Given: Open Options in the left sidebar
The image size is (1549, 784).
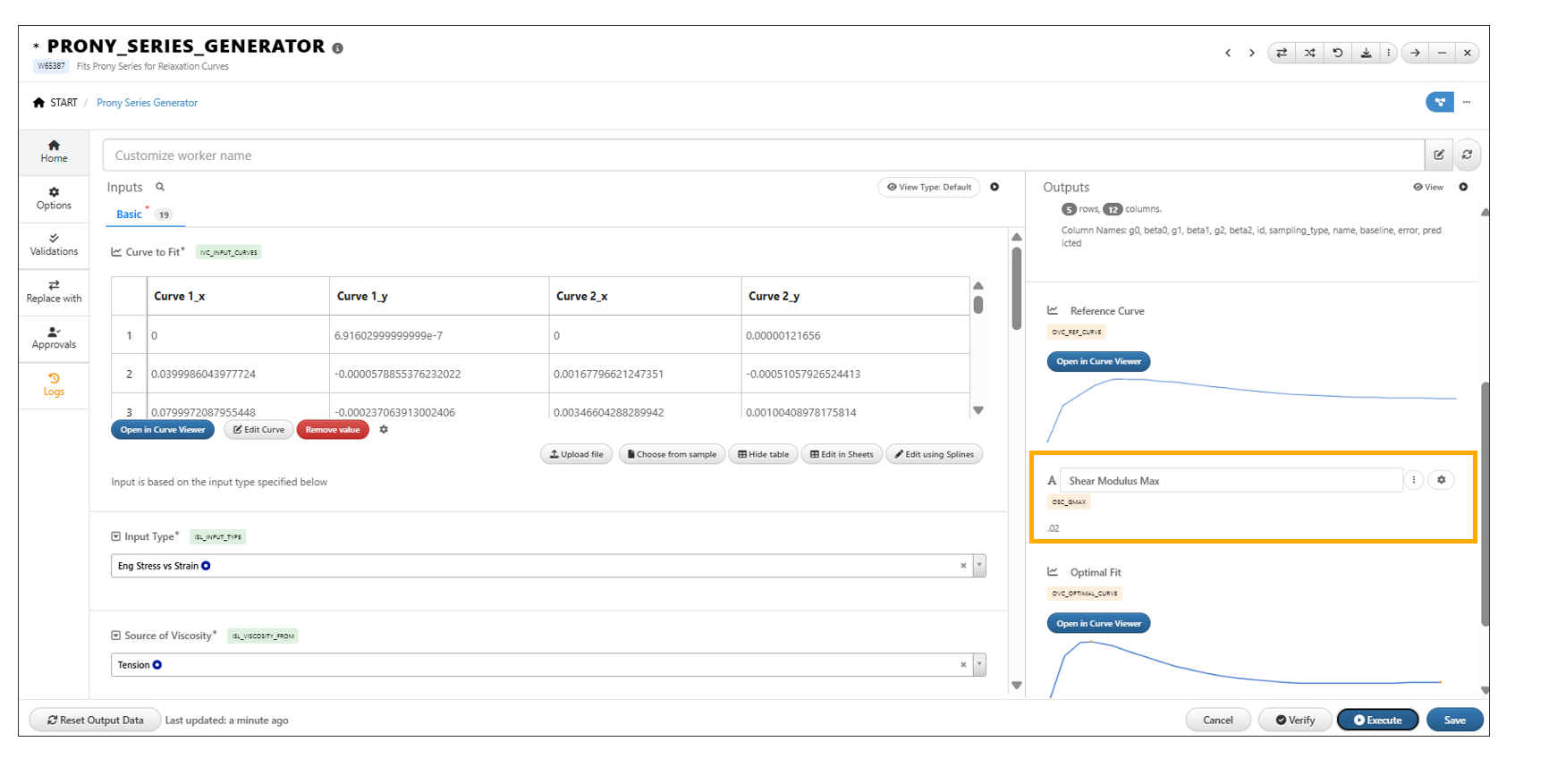Looking at the screenshot, I should click(x=54, y=198).
